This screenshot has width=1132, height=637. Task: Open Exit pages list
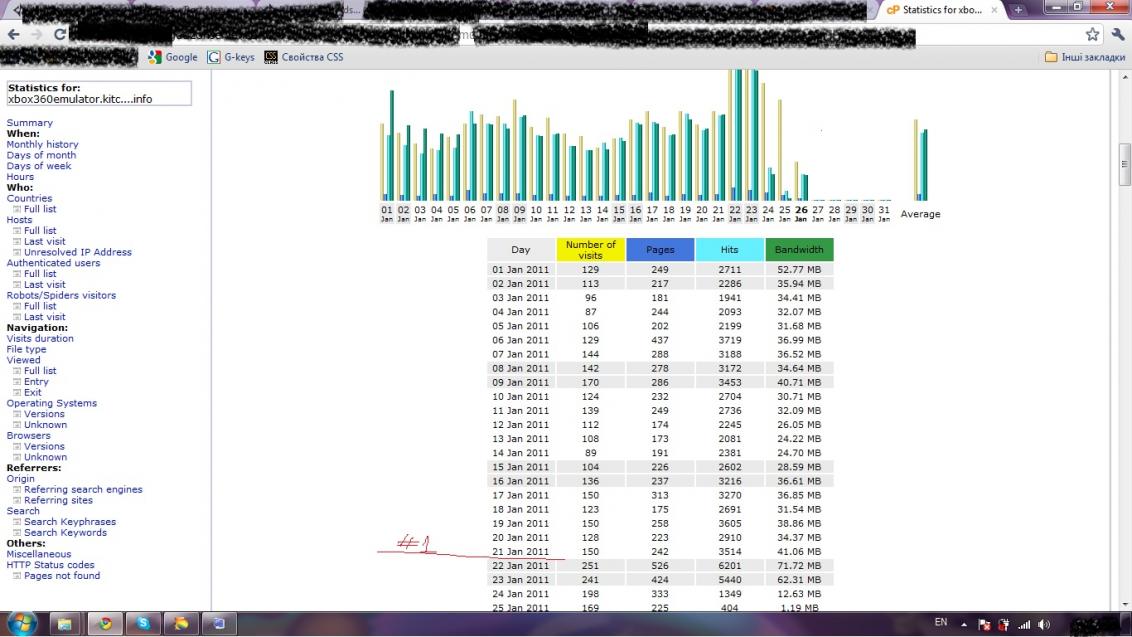click(x=32, y=393)
